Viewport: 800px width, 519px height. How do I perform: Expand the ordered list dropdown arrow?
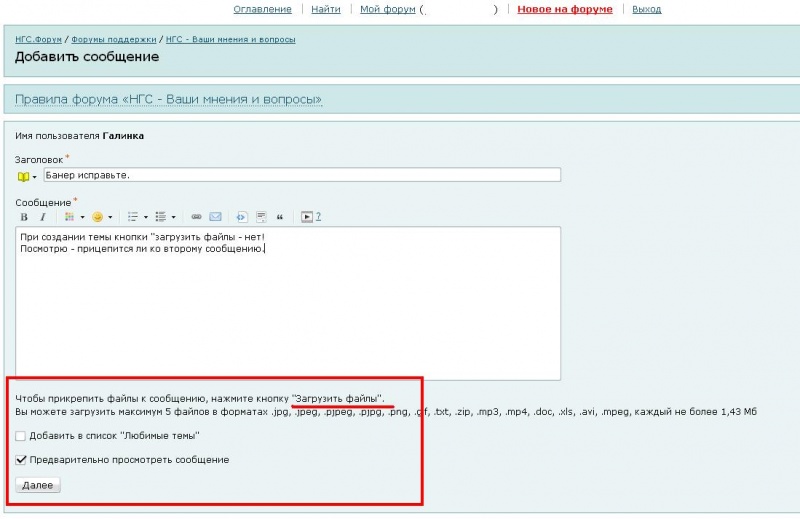point(145,217)
